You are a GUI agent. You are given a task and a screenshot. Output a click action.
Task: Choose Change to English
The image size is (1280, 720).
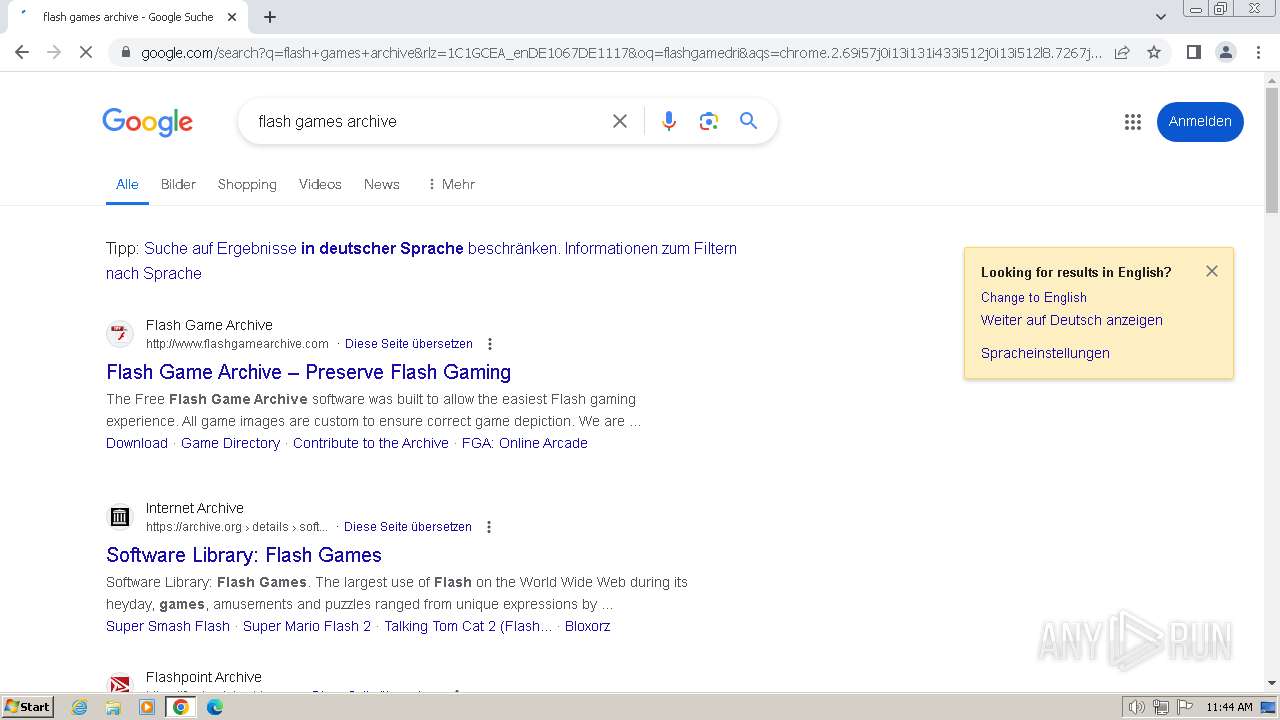[1033, 297]
